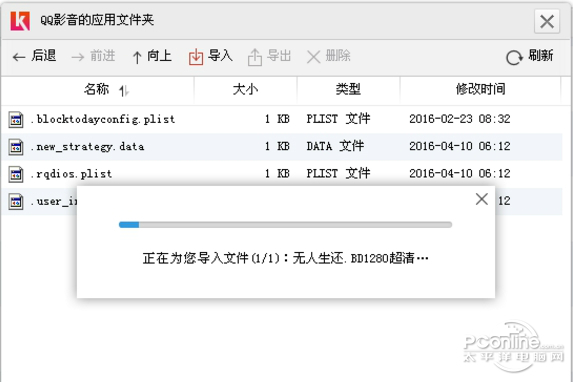573x382 pixels.
Task: Click the import progress bar
Action: (x=285, y=225)
